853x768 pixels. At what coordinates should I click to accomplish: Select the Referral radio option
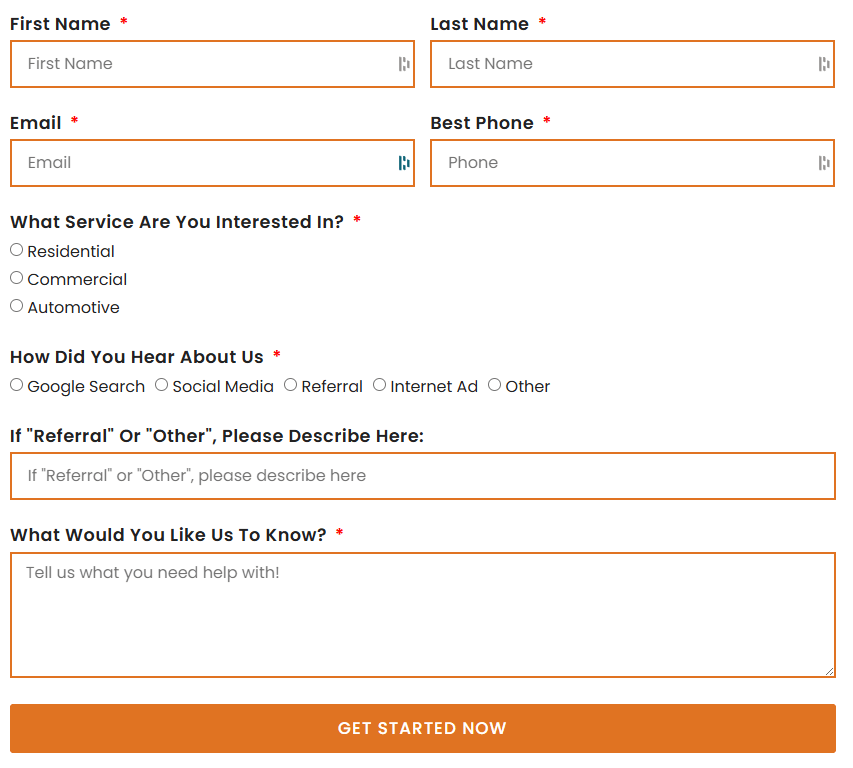(x=291, y=385)
